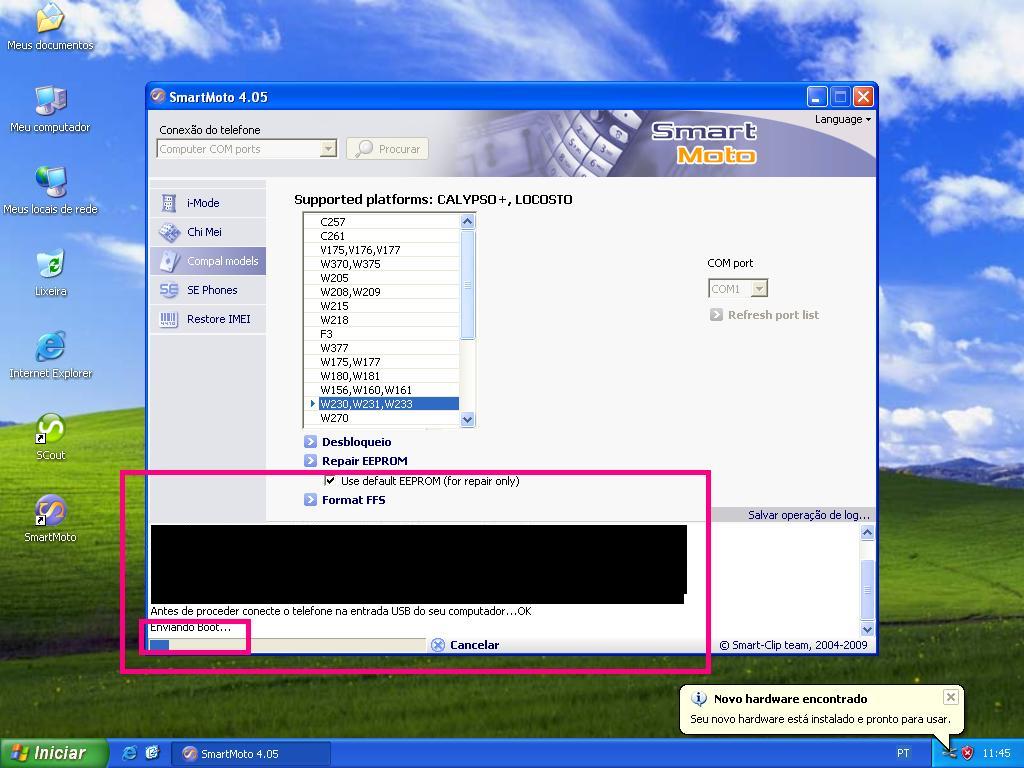Click the Format FFS arrow icon
Image resolution: width=1024 pixels, height=768 pixels.
pyautogui.click(x=310, y=500)
